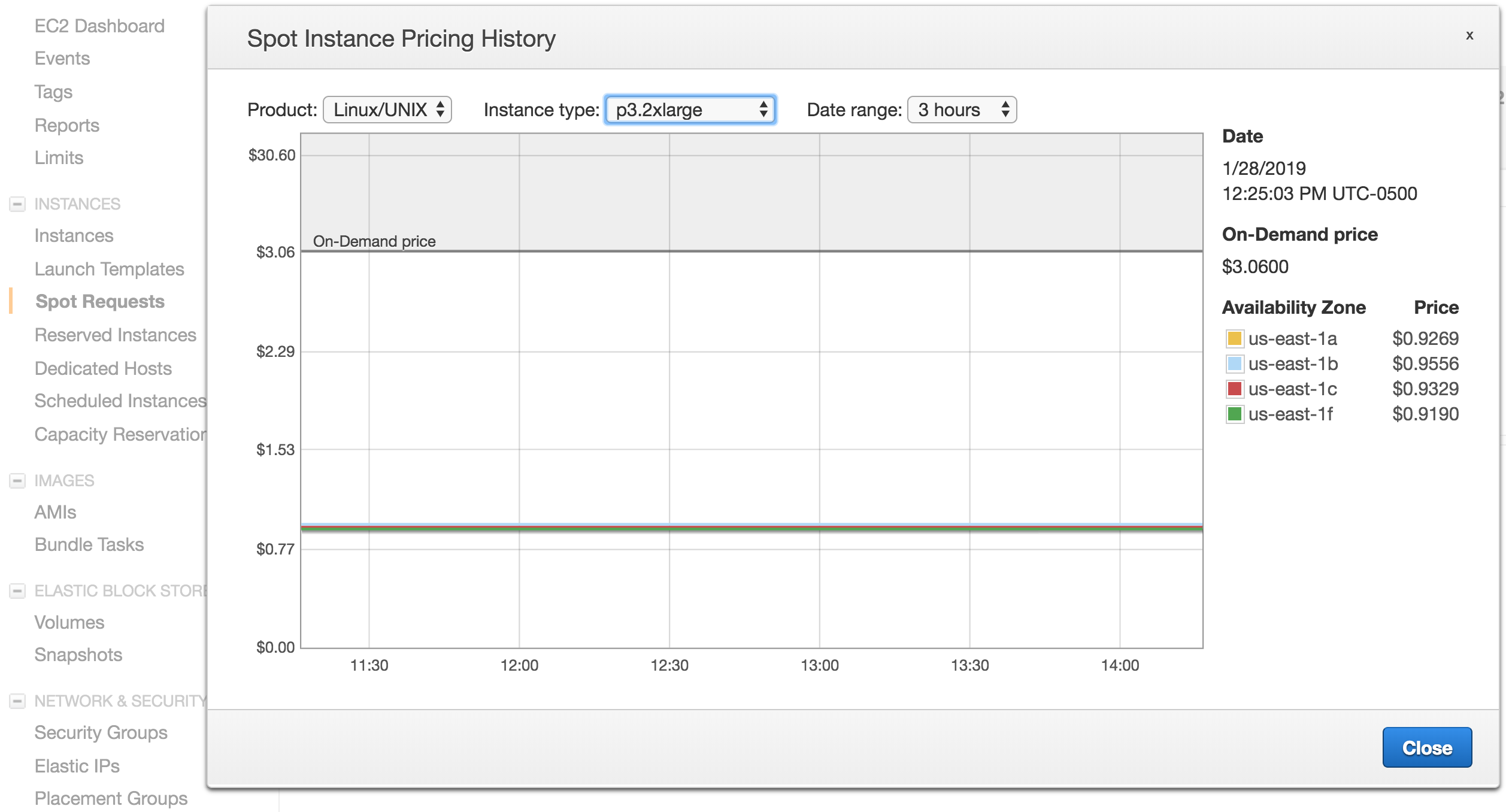
Task: Open Placement Groups in sidebar
Action: (x=111, y=798)
